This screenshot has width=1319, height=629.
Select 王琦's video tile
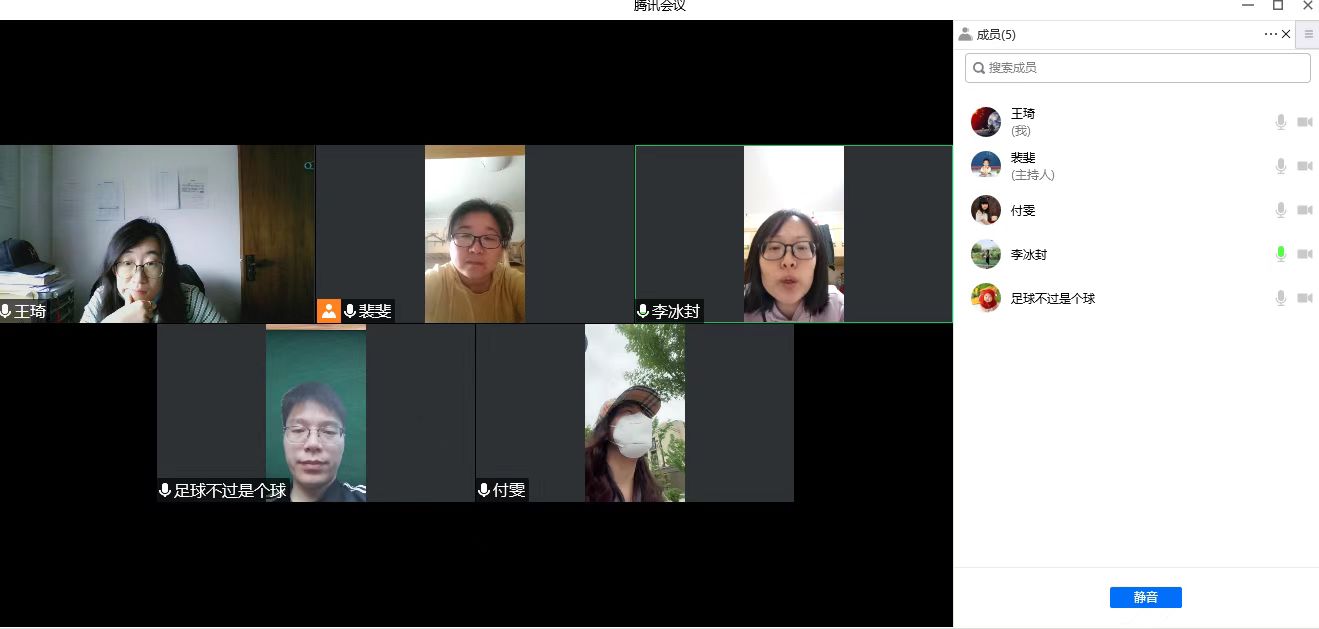[157, 234]
